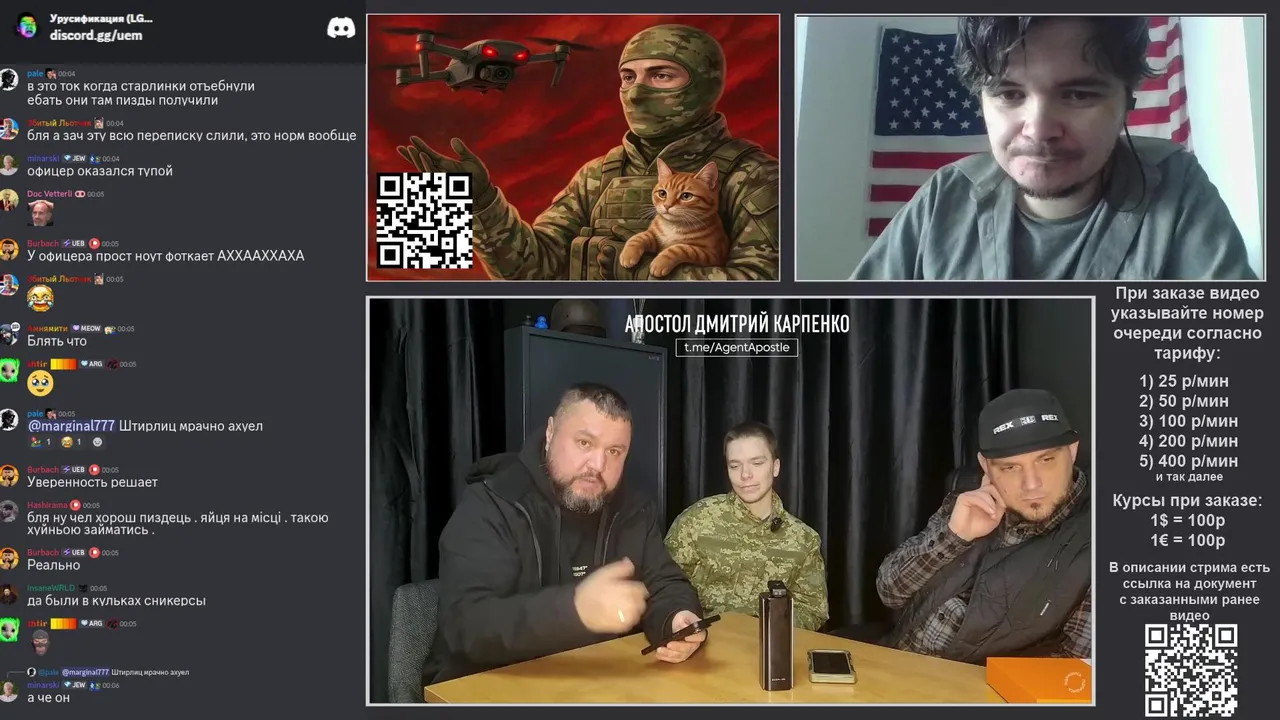
Task: Click the webcam feed with American flag
Action: (1030, 147)
